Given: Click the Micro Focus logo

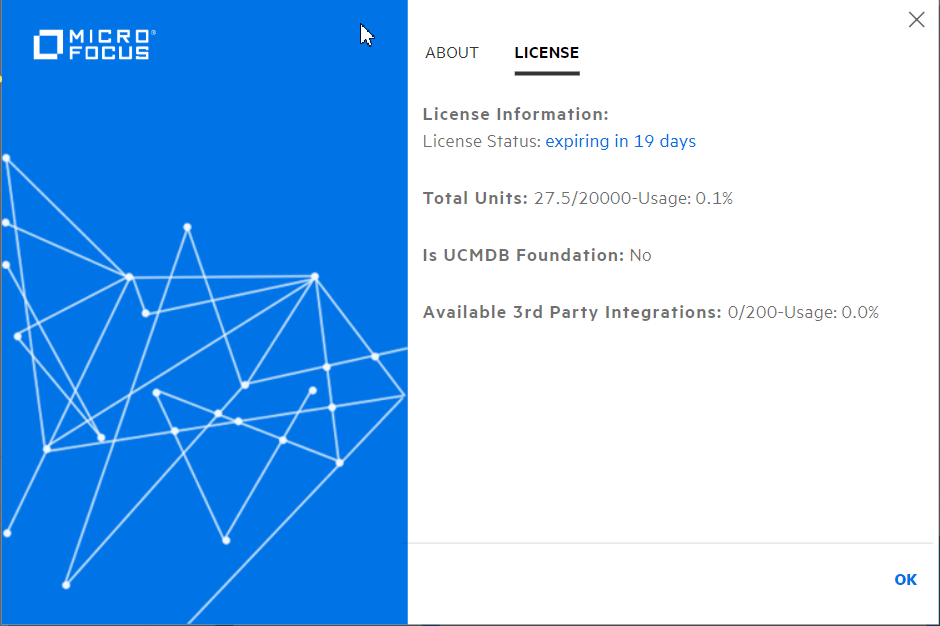Looking at the screenshot, I should click(93, 43).
